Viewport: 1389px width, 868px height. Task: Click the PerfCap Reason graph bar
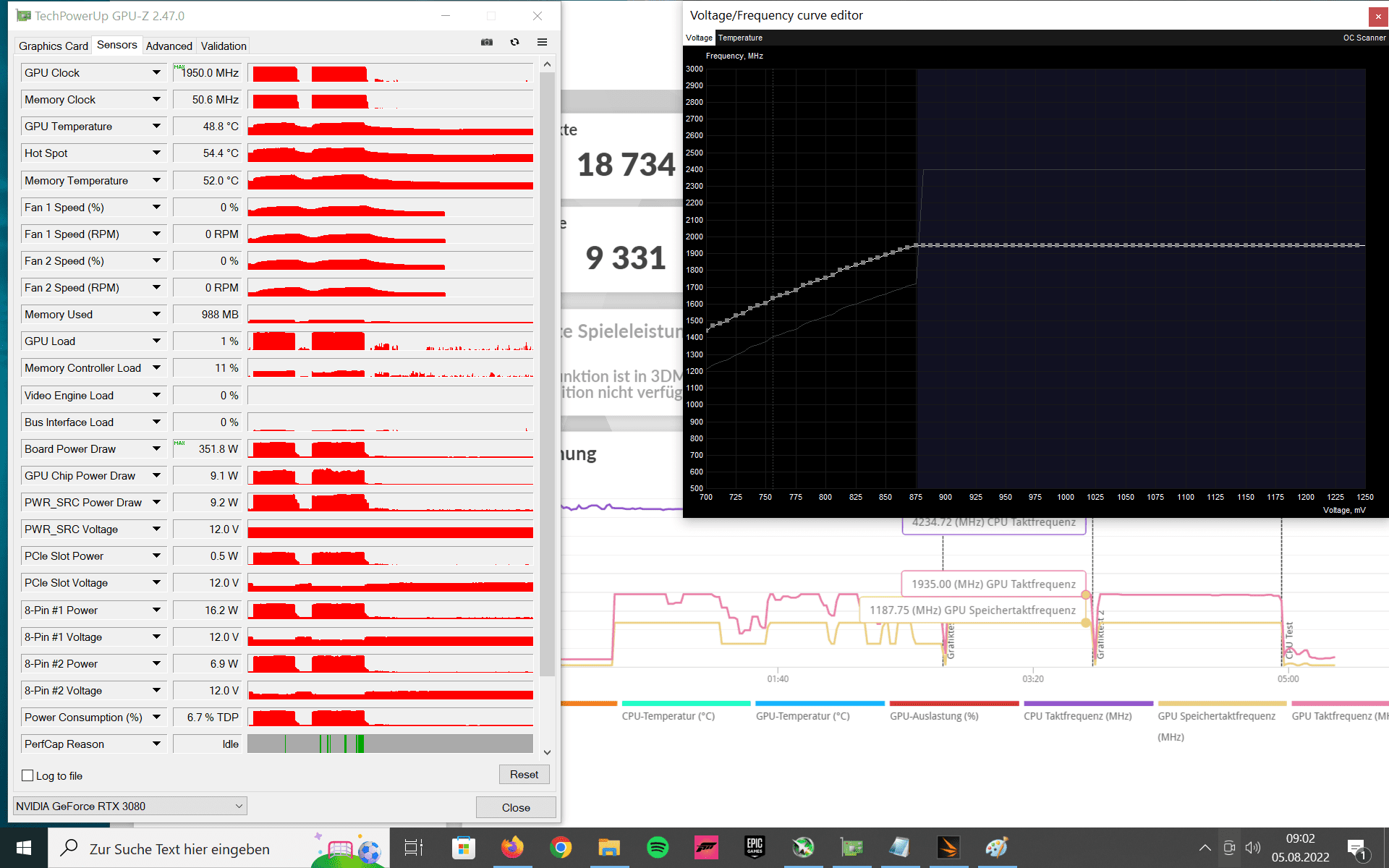pyautogui.click(x=390, y=744)
